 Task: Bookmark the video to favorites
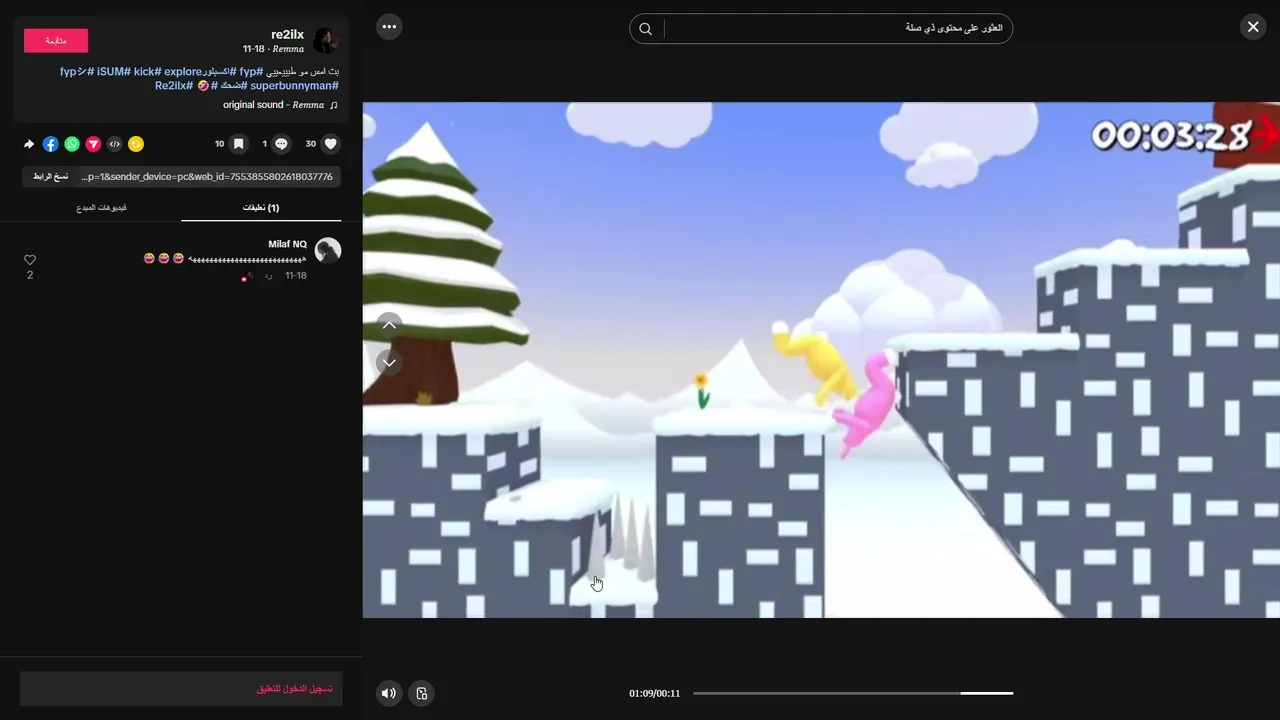click(x=238, y=144)
